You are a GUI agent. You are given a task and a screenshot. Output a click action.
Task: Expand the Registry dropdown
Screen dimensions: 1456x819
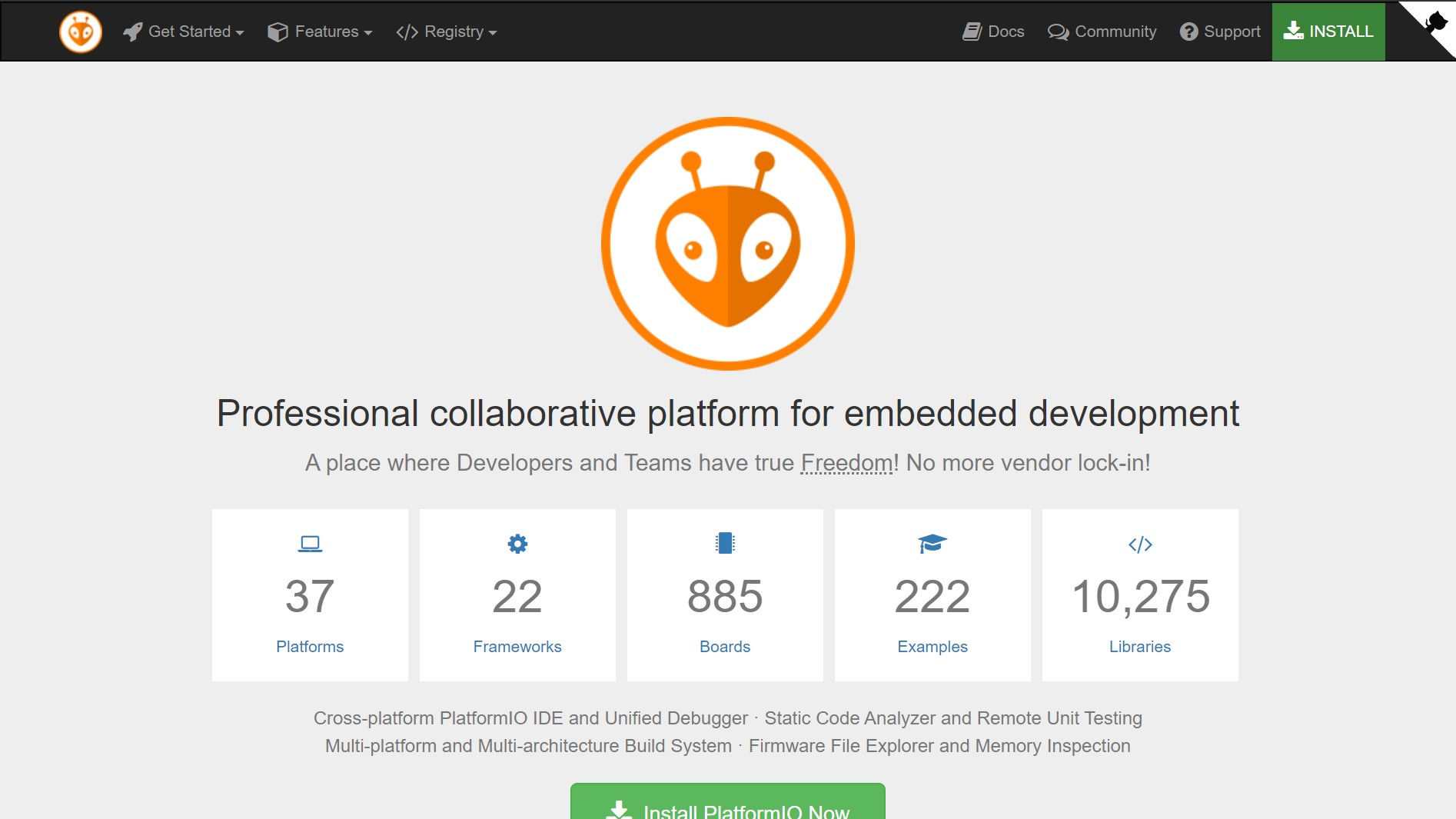click(447, 32)
